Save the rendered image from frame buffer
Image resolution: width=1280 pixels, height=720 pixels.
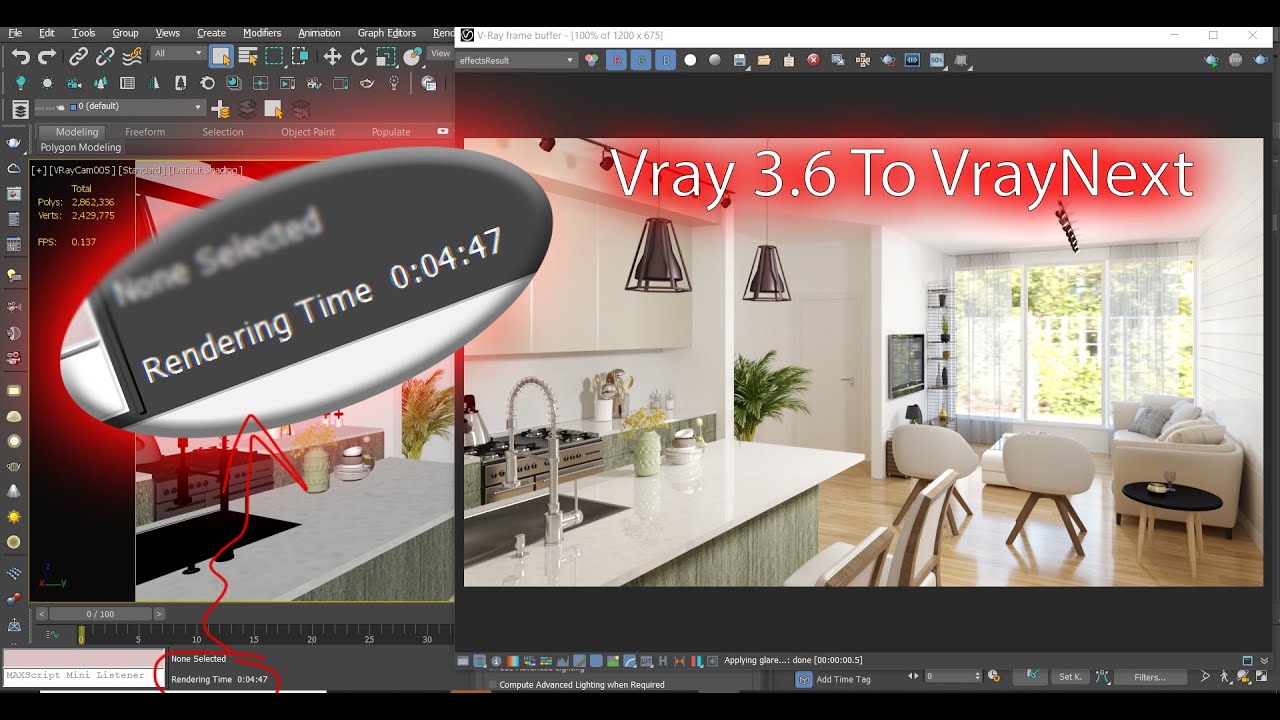740,60
